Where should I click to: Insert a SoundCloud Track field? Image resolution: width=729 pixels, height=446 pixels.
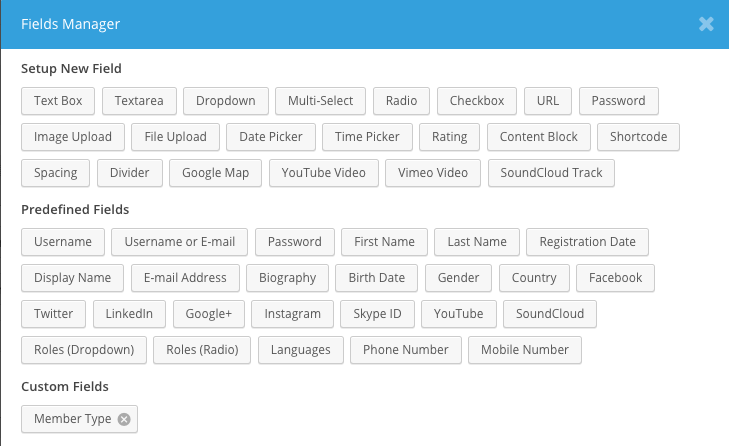551,173
